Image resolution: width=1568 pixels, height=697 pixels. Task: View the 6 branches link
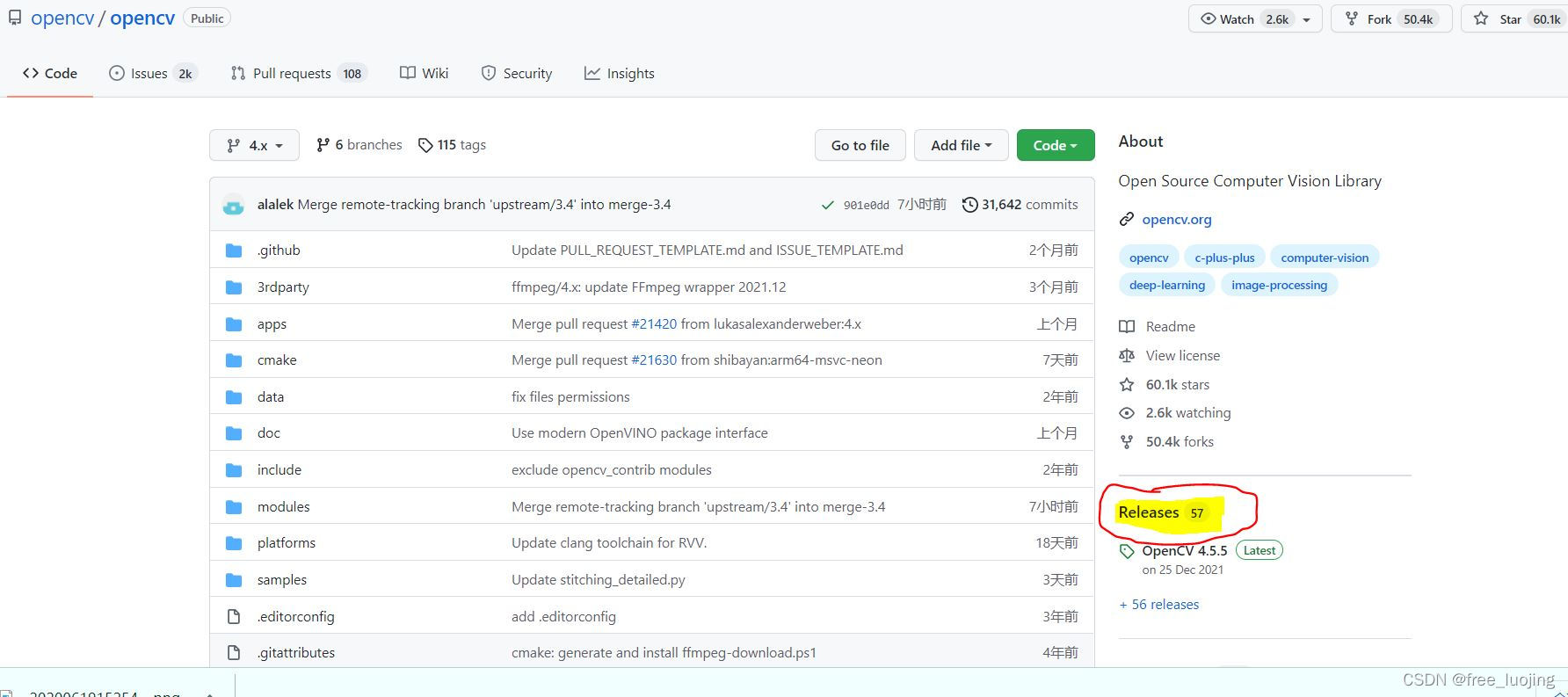359,145
